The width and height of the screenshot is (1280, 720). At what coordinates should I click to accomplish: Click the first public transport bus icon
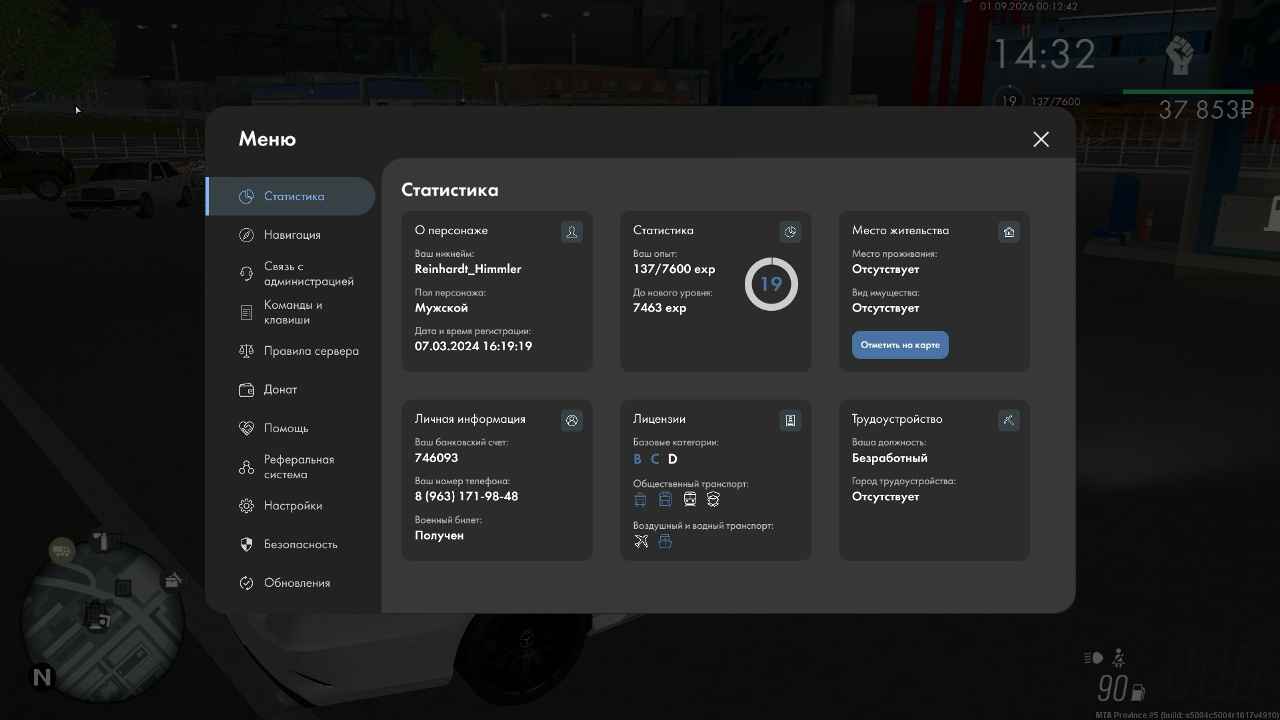coord(641,499)
